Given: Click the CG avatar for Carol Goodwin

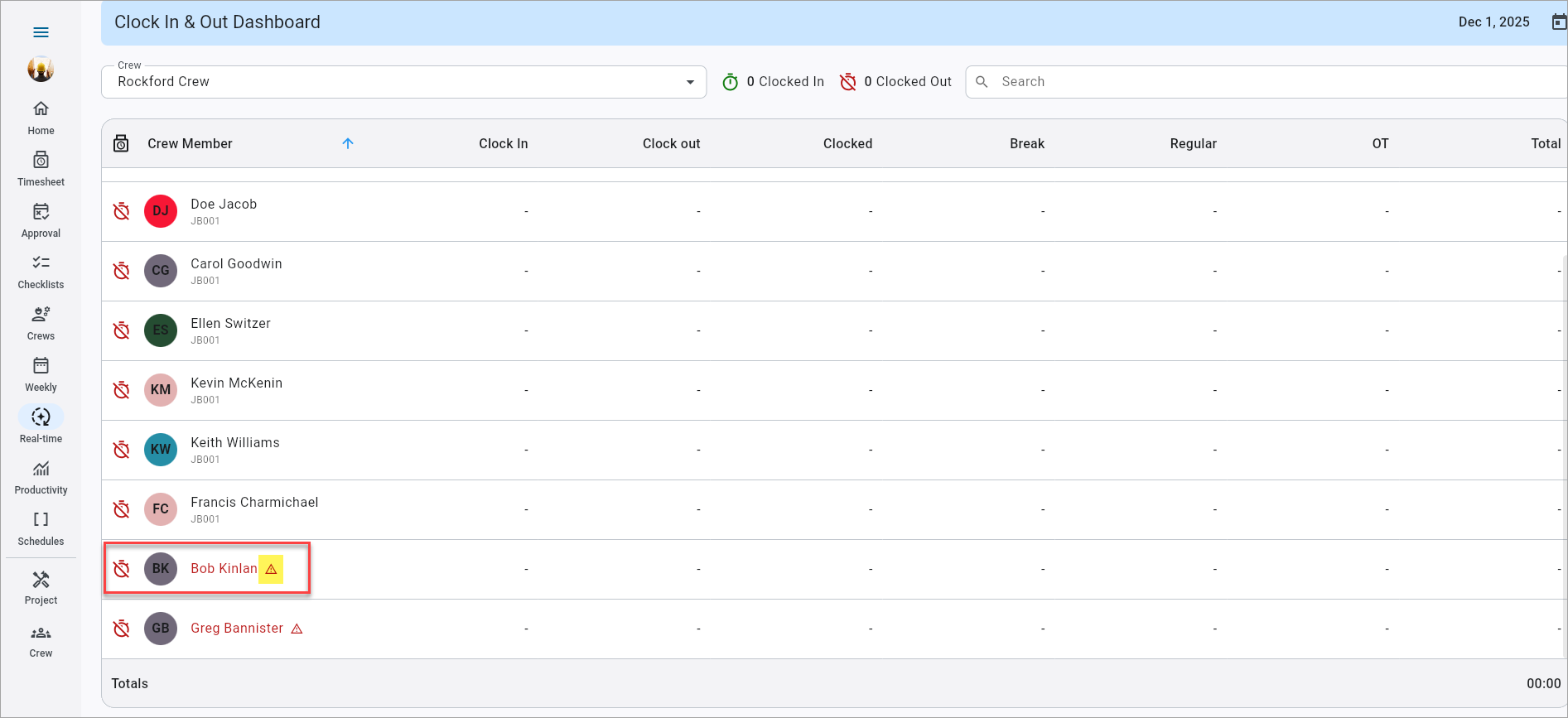Looking at the screenshot, I should [161, 271].
